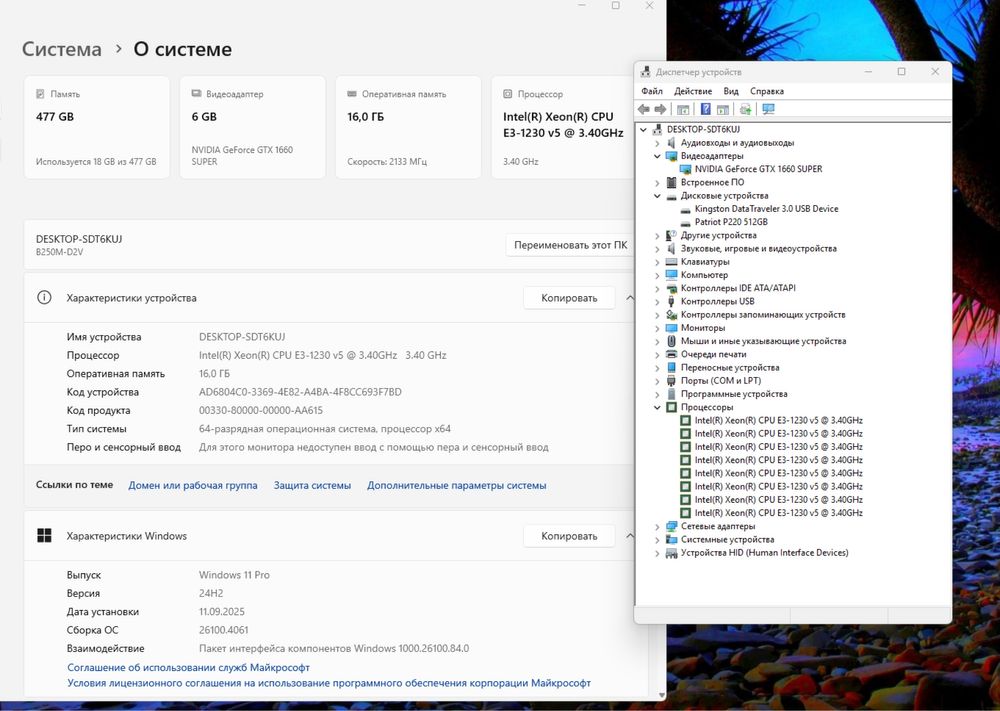Click Копировать in Характеристики Windows section
Screen dimensions: 1000x711
coord(569,536)
